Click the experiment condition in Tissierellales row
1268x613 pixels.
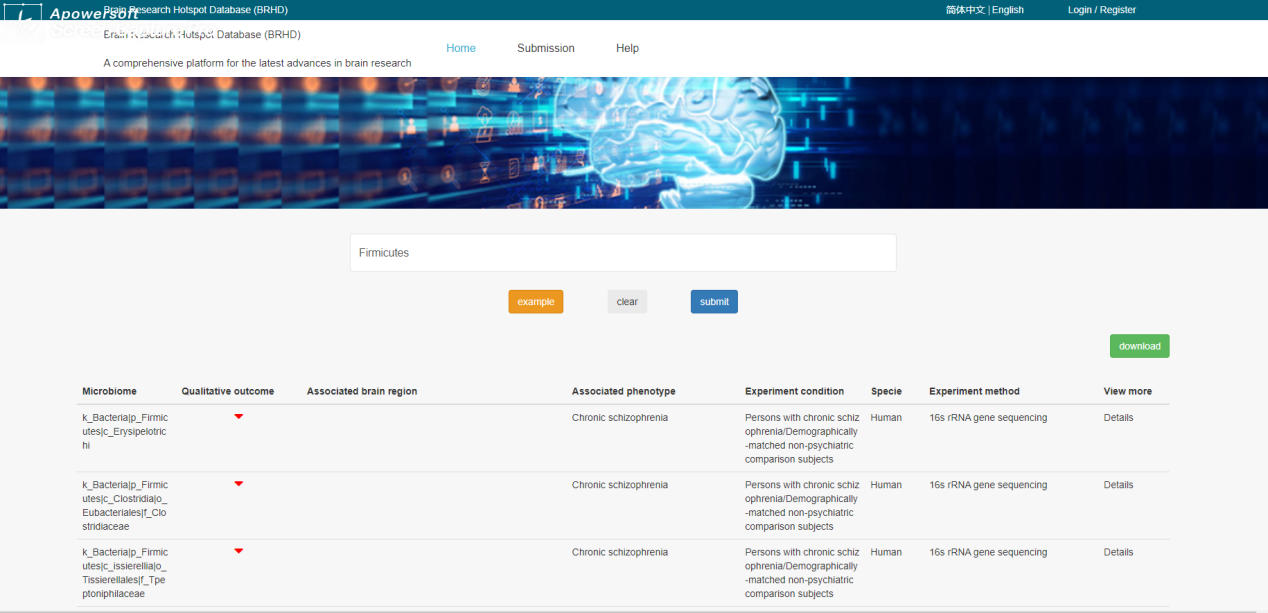[802, 573]
